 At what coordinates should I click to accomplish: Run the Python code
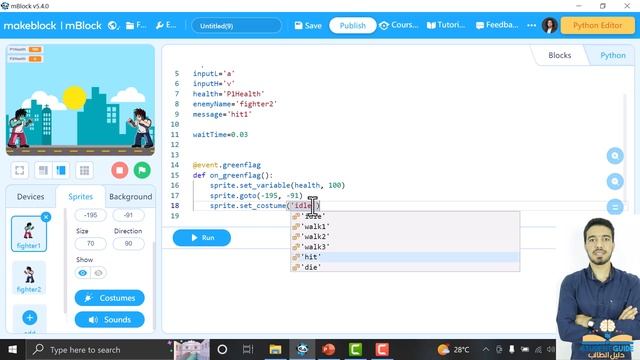pos(202,238)
